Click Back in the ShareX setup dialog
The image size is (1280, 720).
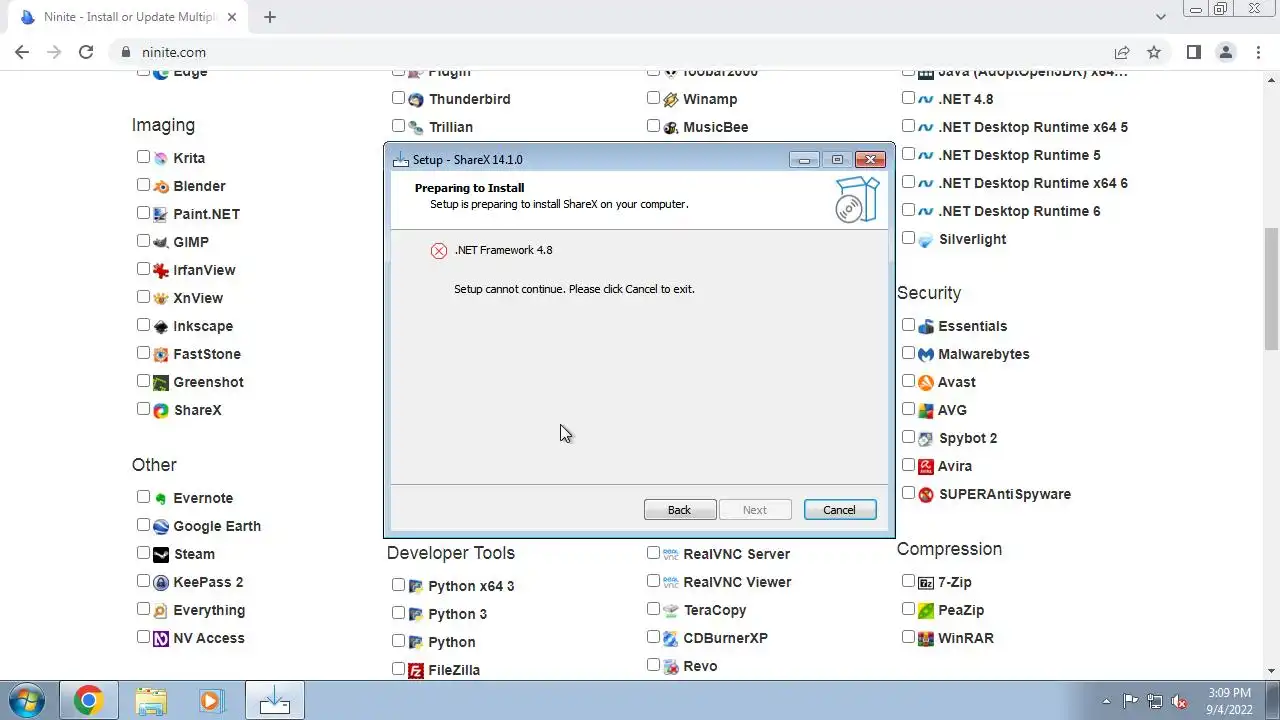point(680,510)
